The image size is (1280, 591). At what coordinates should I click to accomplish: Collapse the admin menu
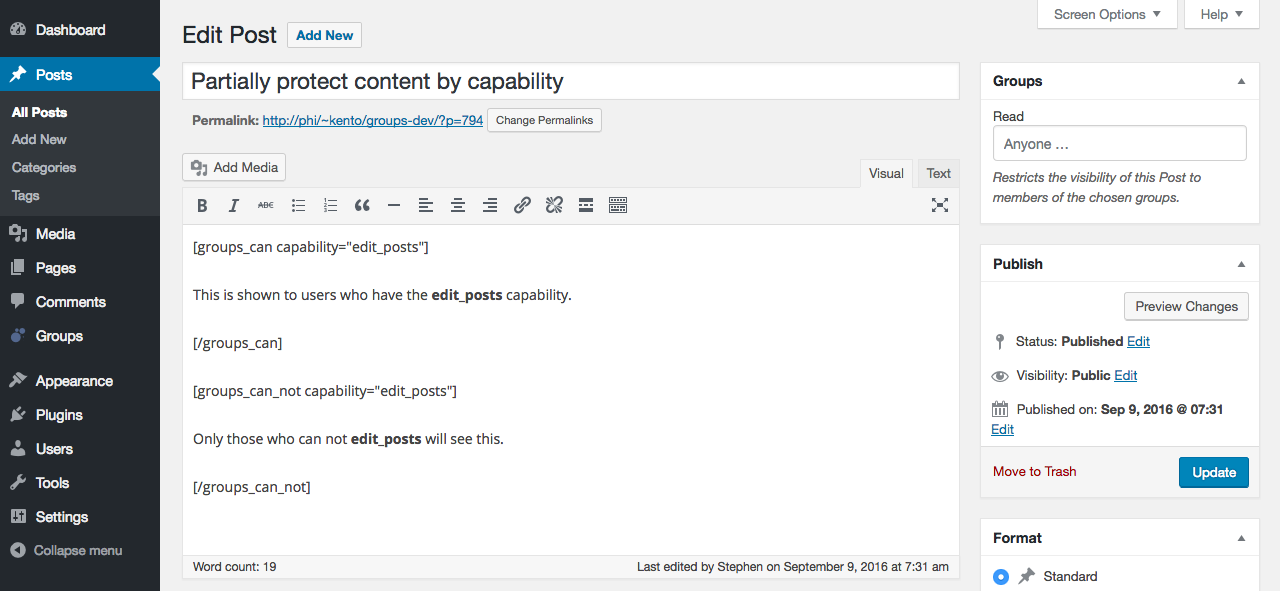pyautogui.click(x=66, y=550)
